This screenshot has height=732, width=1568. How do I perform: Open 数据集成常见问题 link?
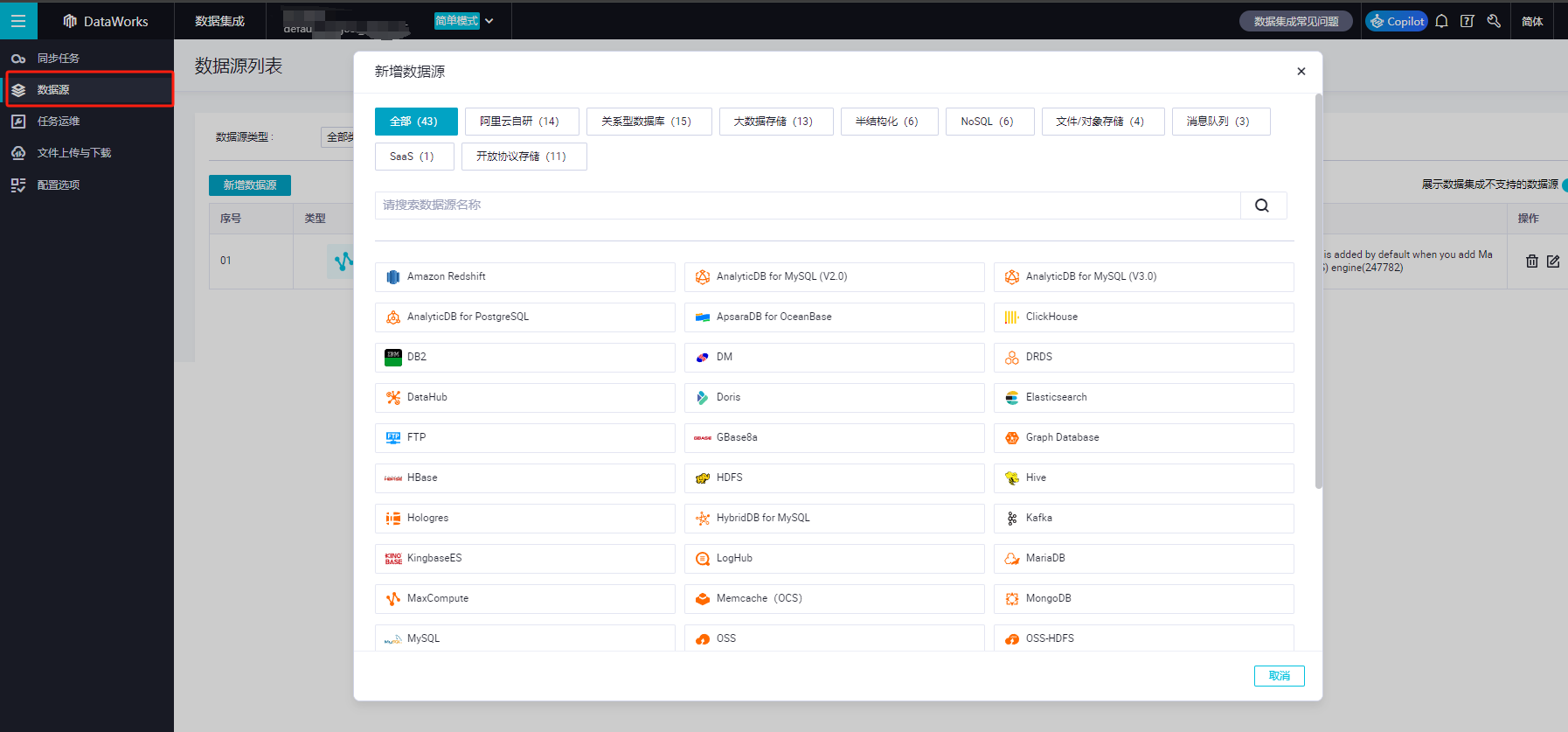point(1296,21)
